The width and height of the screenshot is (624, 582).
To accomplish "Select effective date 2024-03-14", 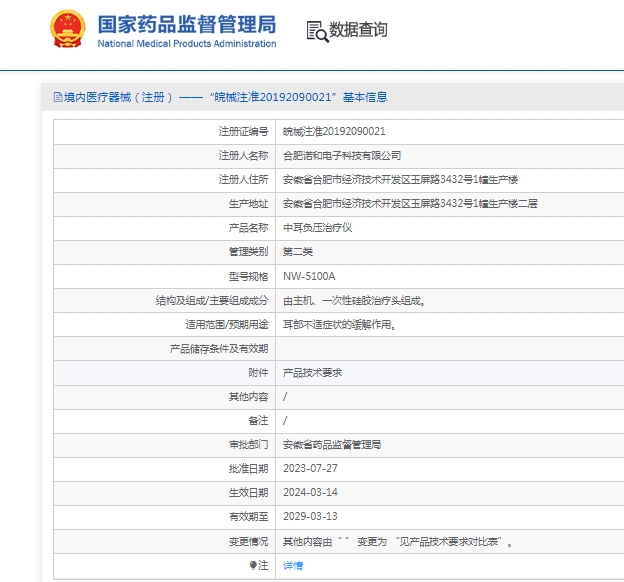I will point(310,492).
